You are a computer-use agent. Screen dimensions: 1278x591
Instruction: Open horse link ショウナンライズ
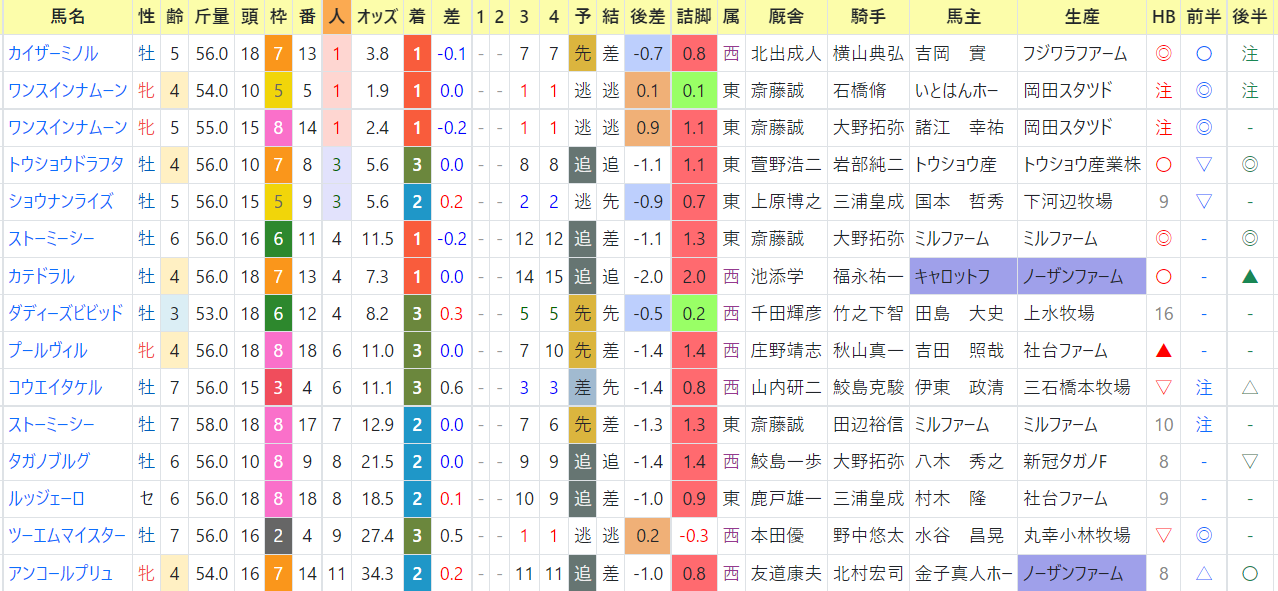[60, 202]
